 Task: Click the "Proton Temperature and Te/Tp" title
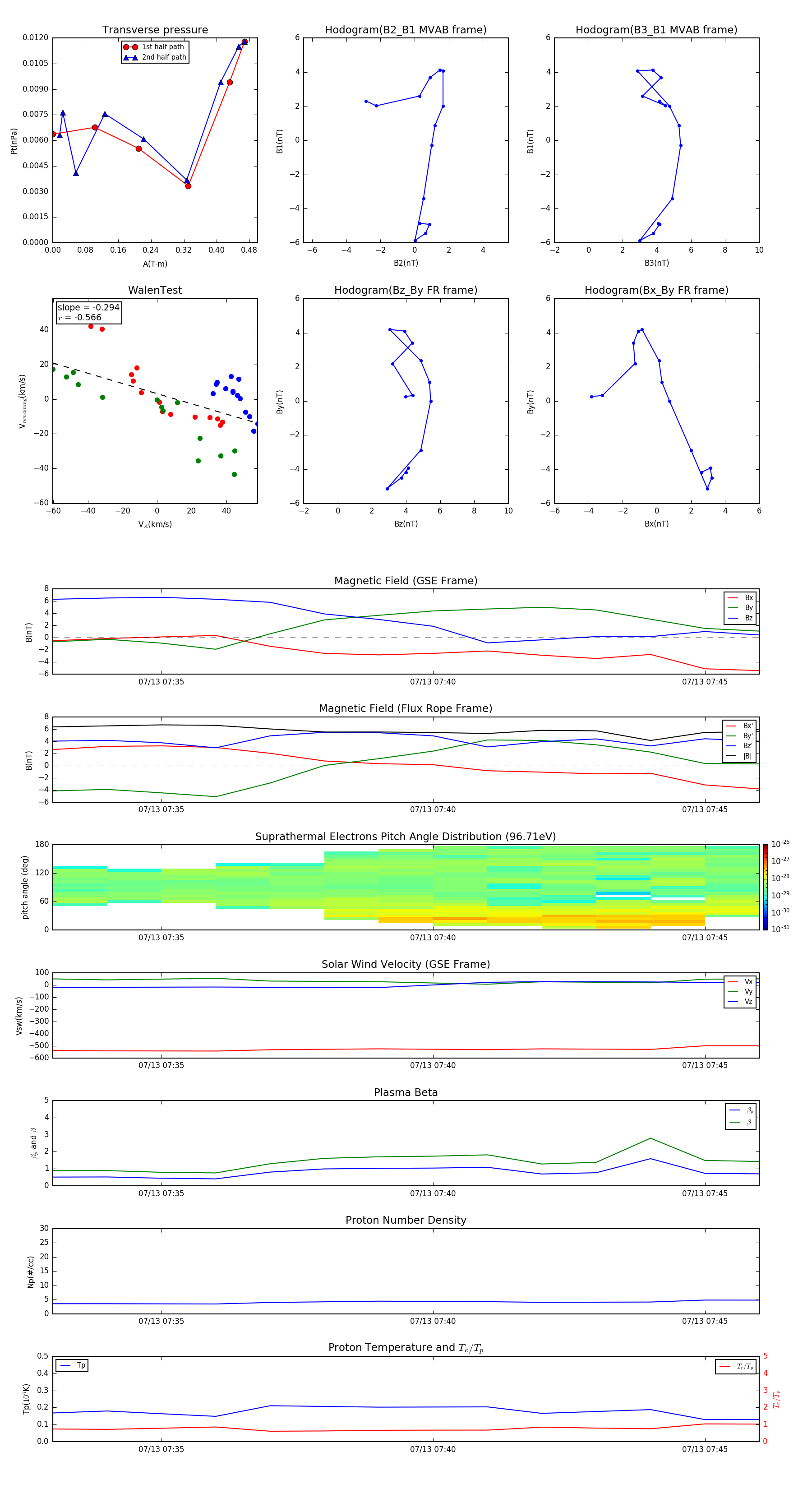(406, 1348)
